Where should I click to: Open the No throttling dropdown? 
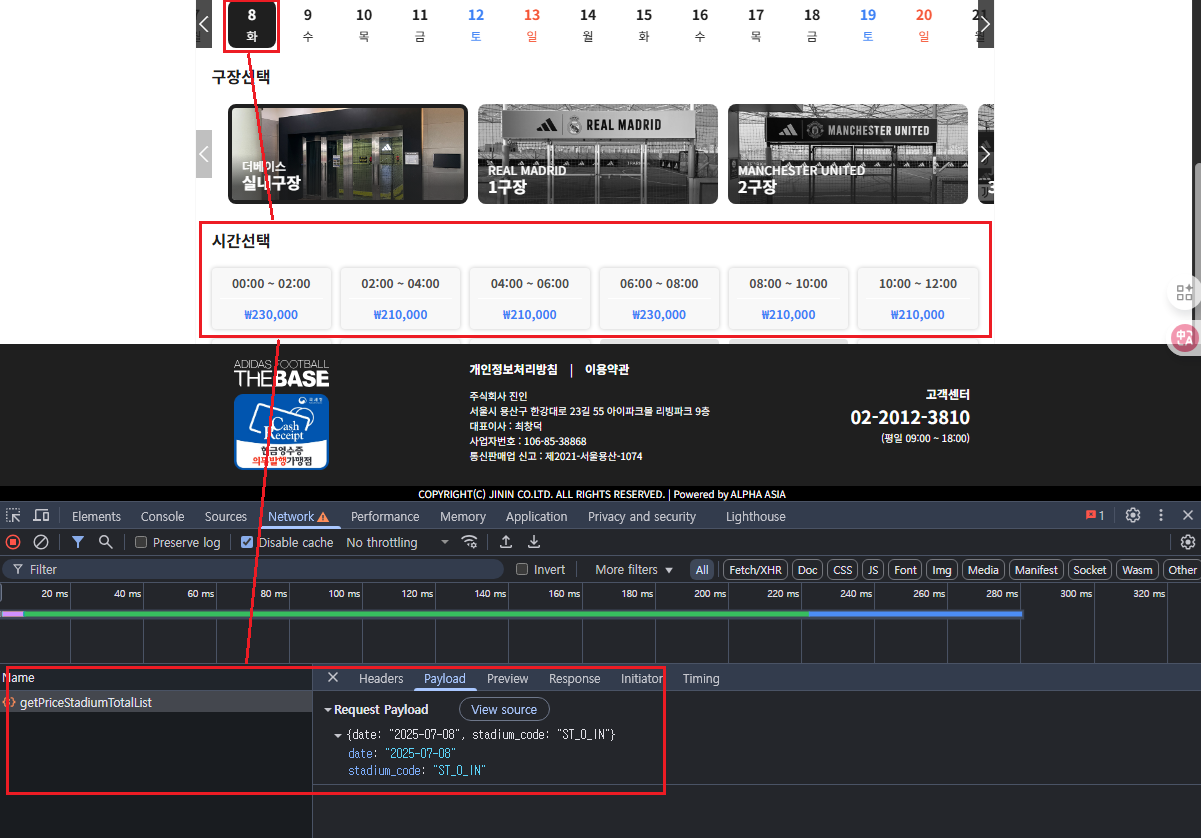point(397,542)
